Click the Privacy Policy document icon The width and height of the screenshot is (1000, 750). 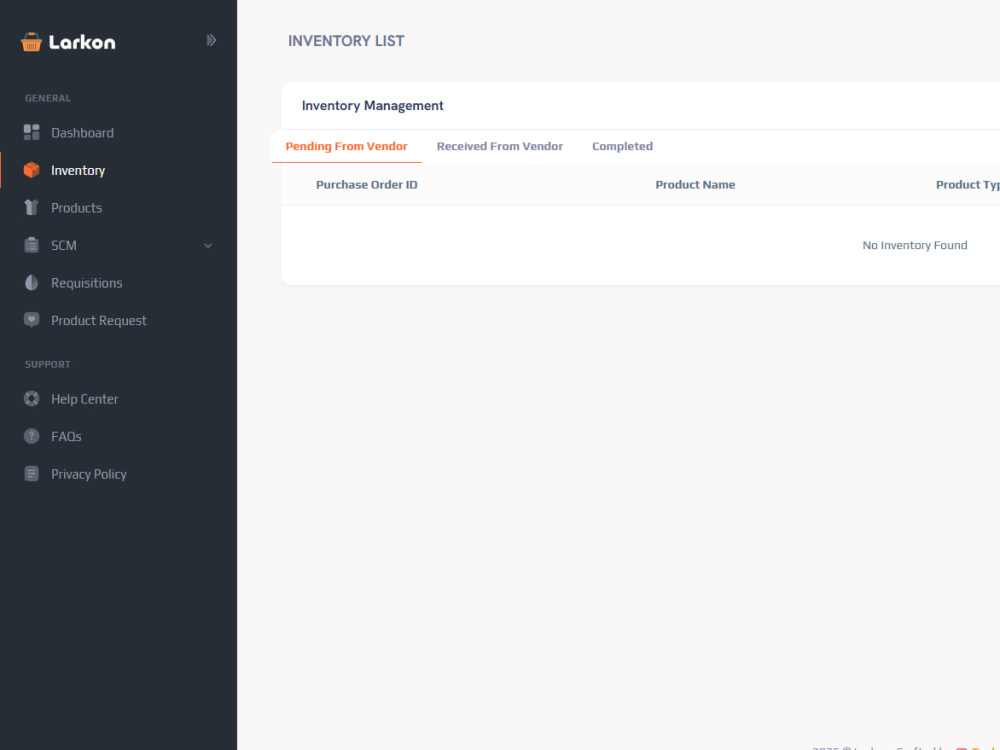(x=31, y=474)
